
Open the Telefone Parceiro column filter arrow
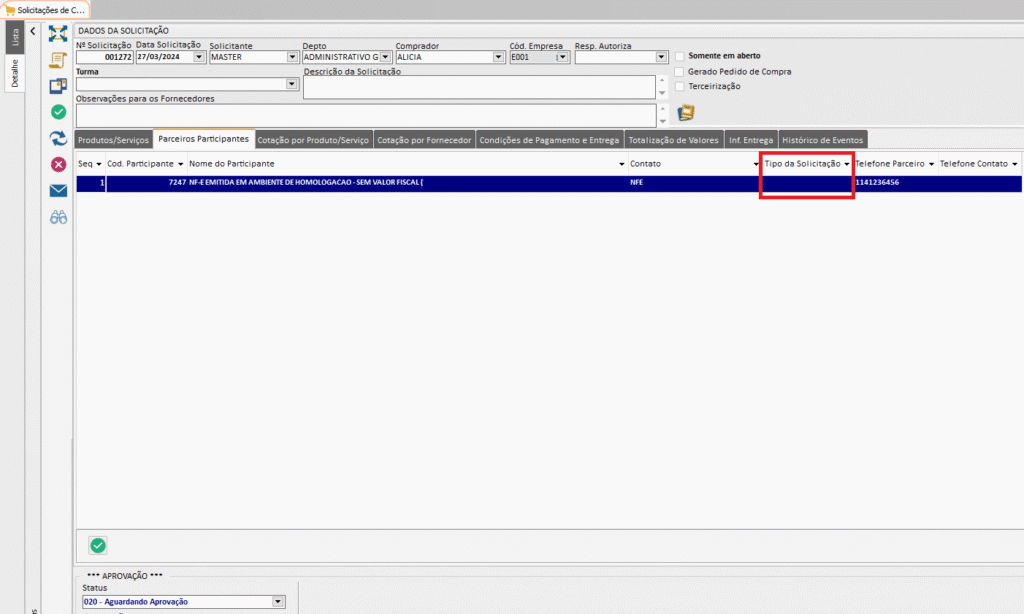931,164
